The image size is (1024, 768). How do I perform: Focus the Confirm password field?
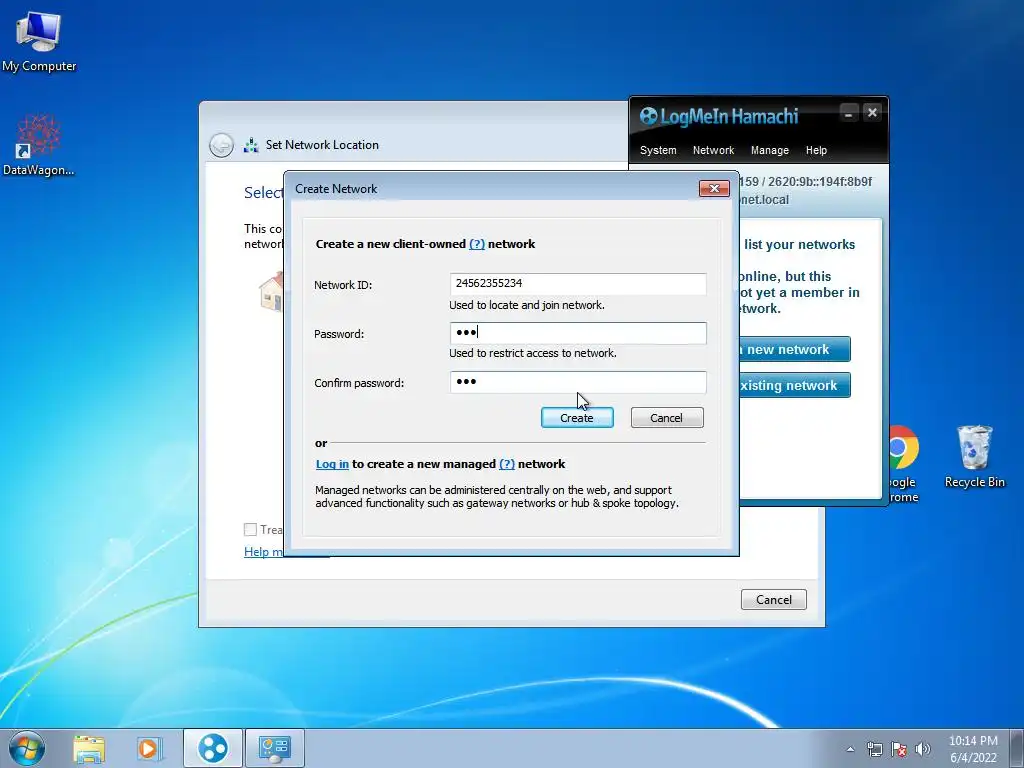coord(578,382)
